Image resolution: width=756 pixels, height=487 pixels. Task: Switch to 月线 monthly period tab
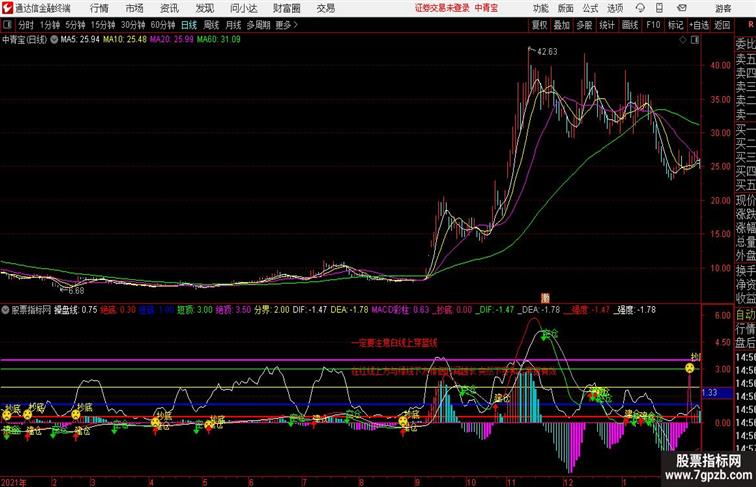(x=233, y=25)
